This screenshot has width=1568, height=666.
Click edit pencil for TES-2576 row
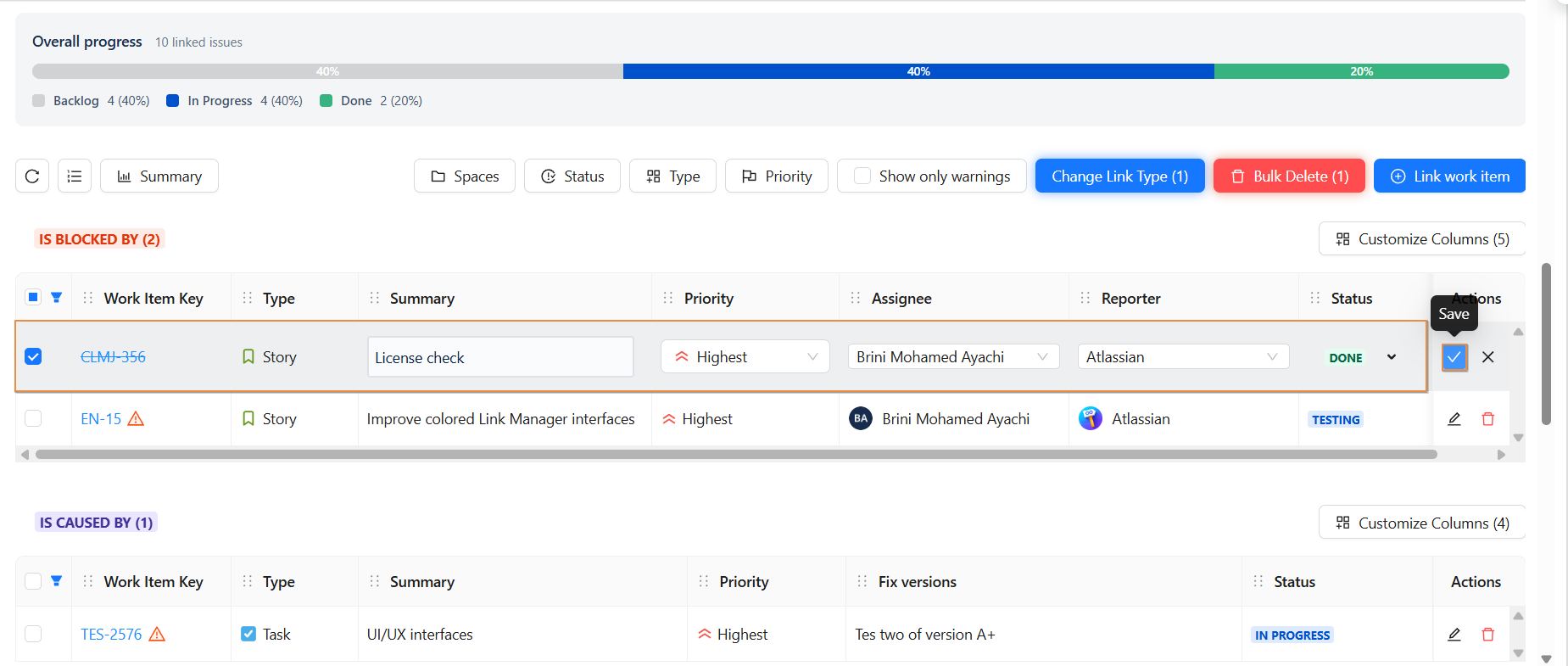tap(1454, 635)
